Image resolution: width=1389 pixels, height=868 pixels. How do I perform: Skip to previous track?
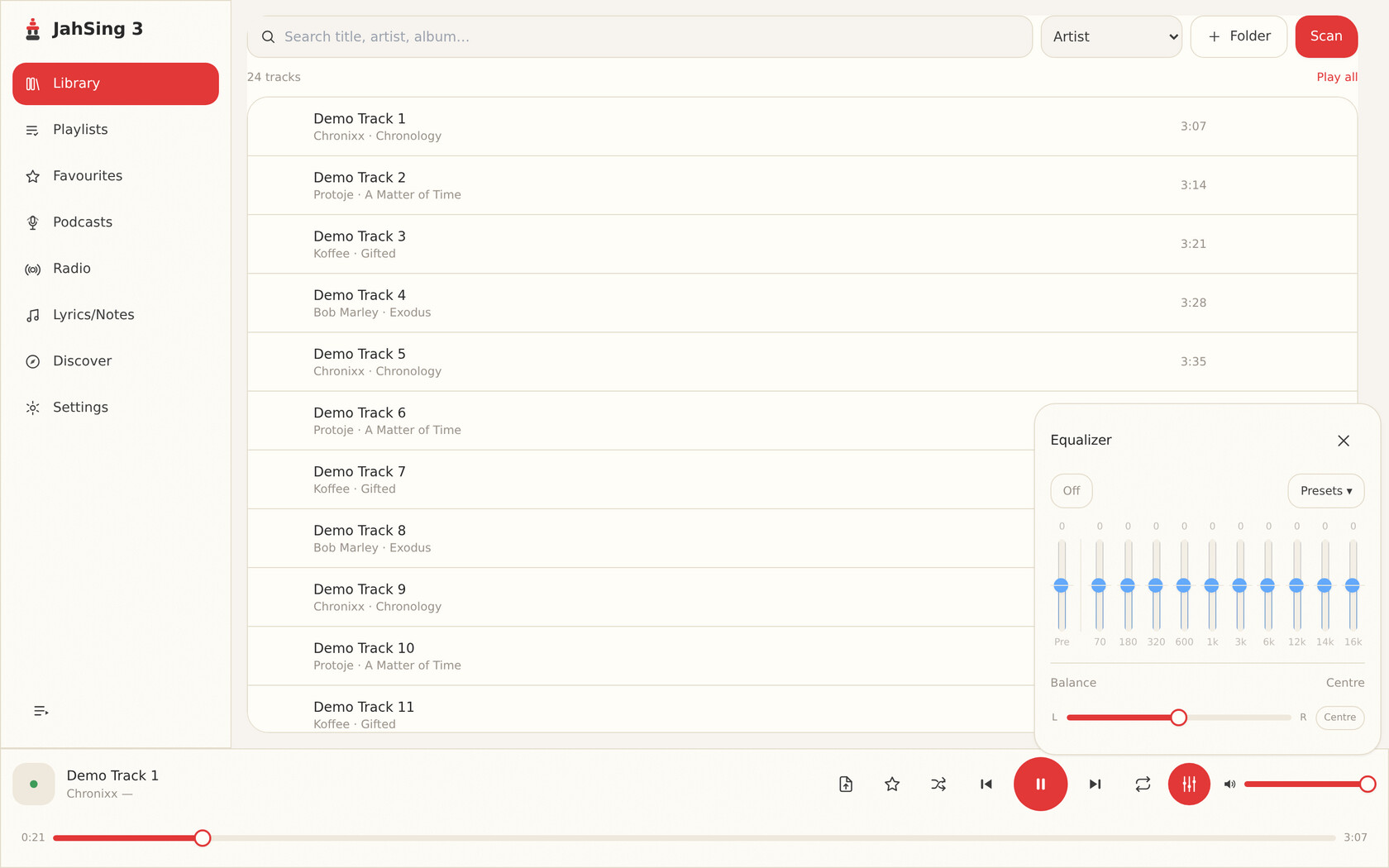tap(986, 785)
